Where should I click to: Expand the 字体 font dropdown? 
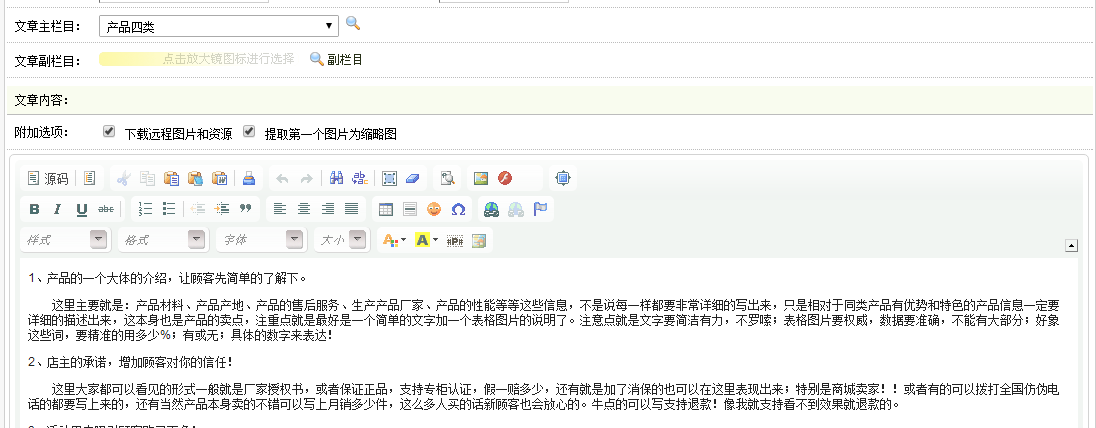tap(294, 240)
